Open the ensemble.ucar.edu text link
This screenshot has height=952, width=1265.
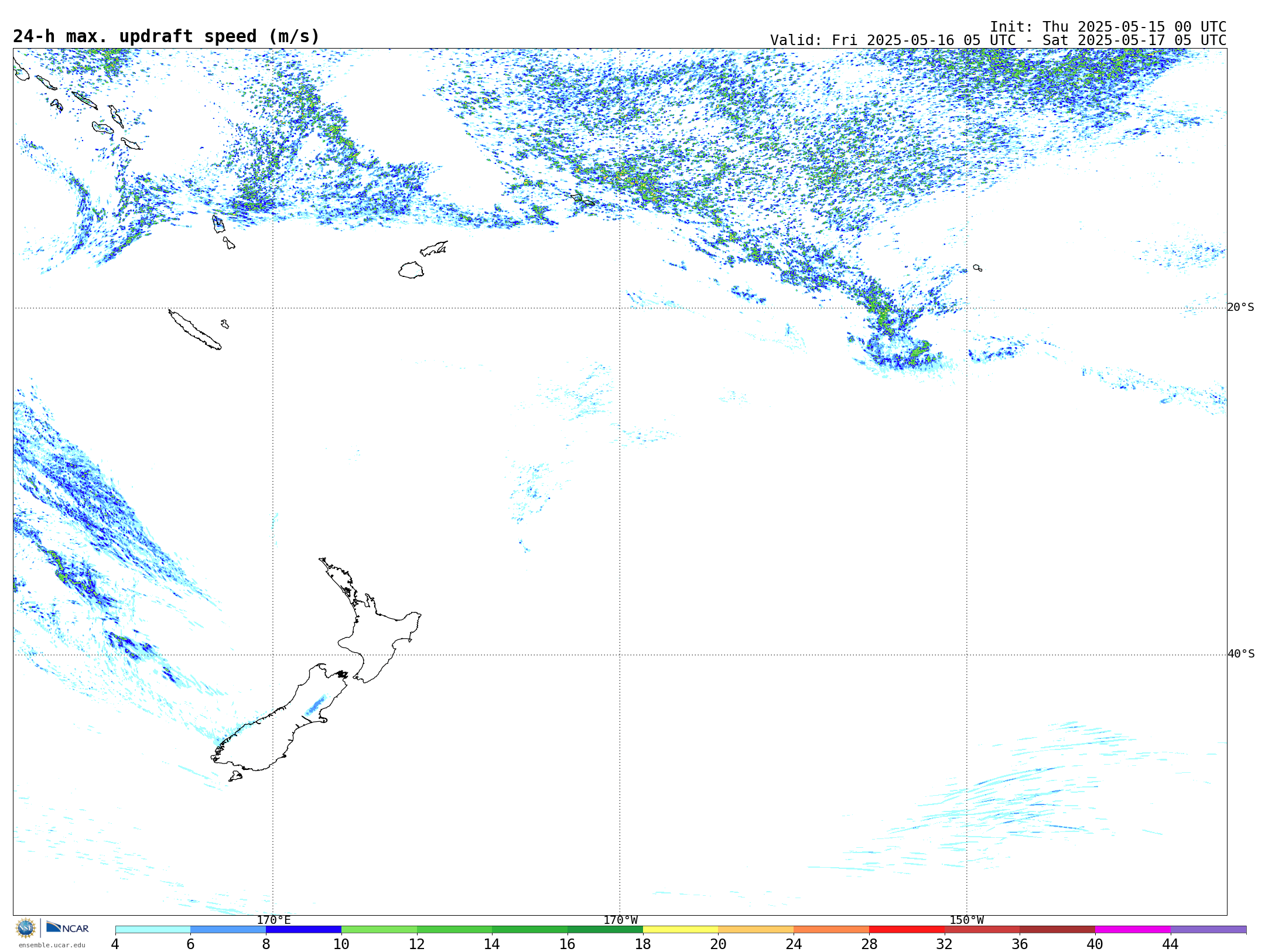(52, 945)
